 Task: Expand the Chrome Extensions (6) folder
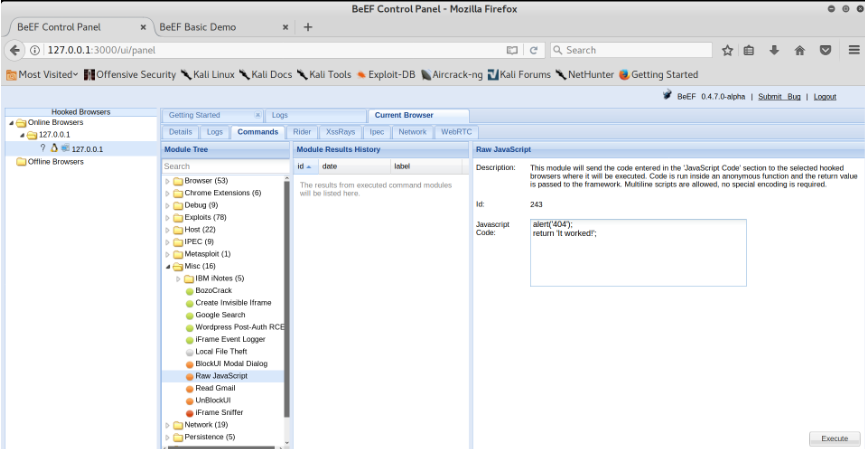tap(168, 193)
